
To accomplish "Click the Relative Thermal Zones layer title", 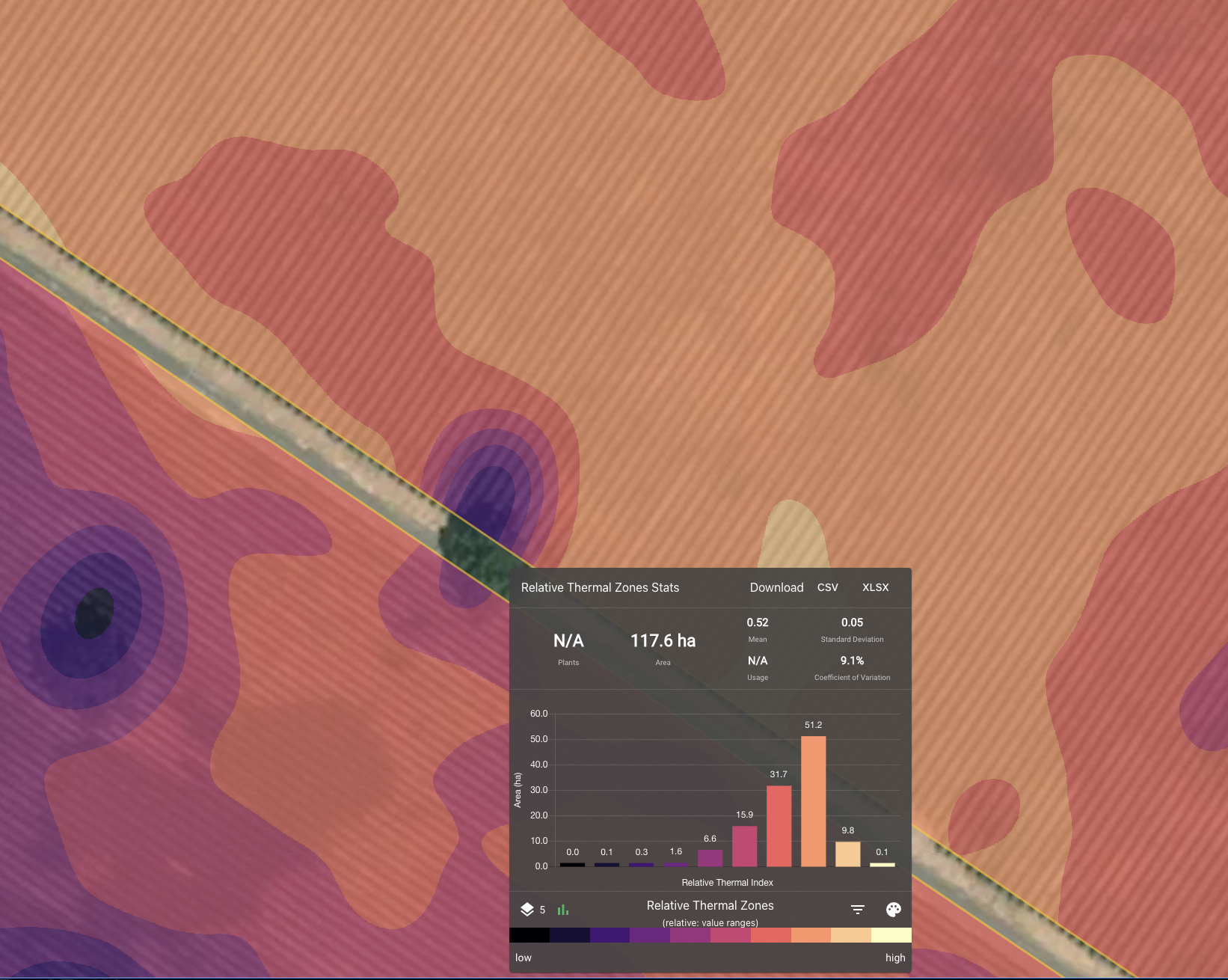I will tap(710, 906).
